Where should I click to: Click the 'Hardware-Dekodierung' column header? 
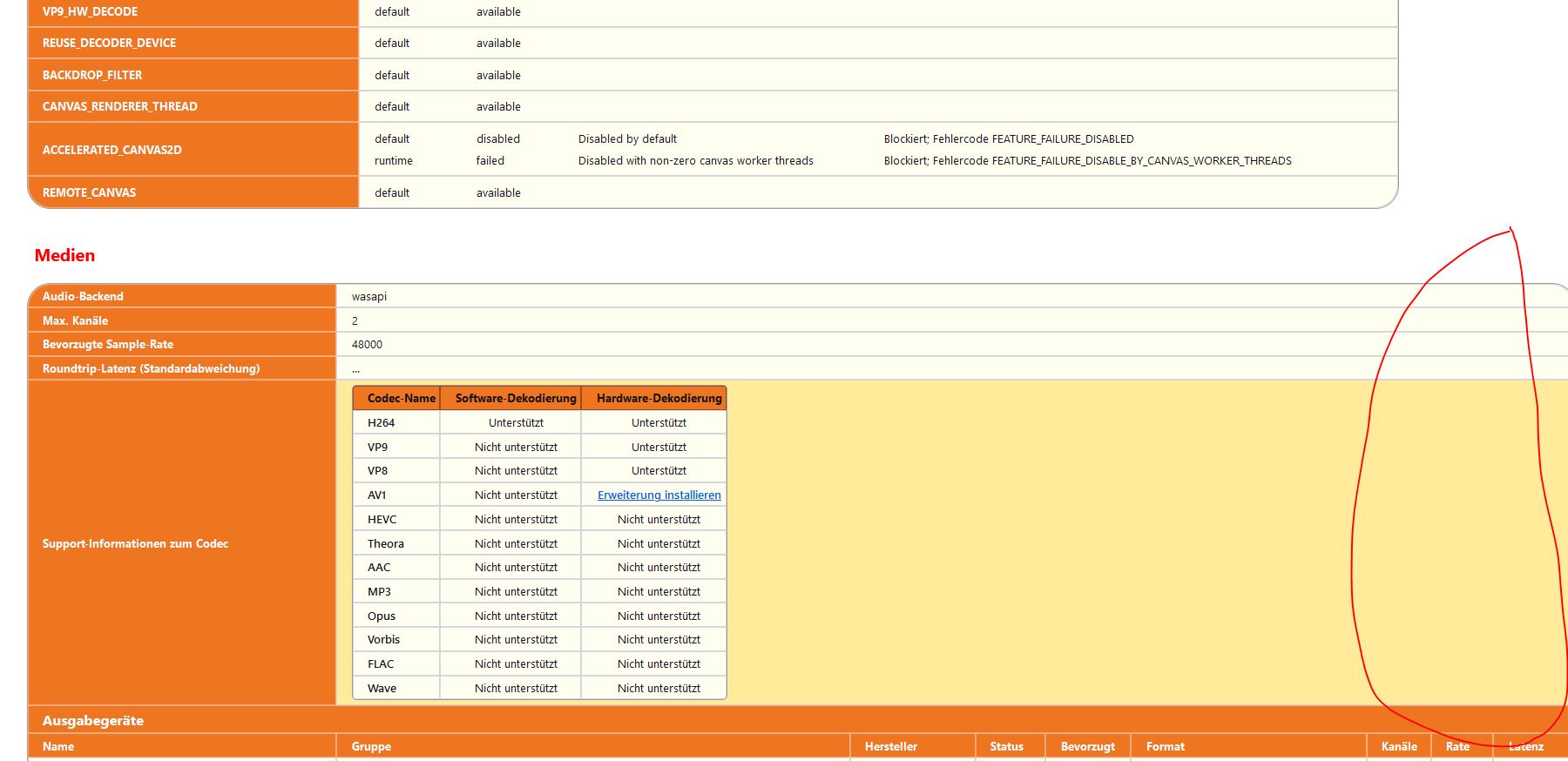(x=659, y=399)
